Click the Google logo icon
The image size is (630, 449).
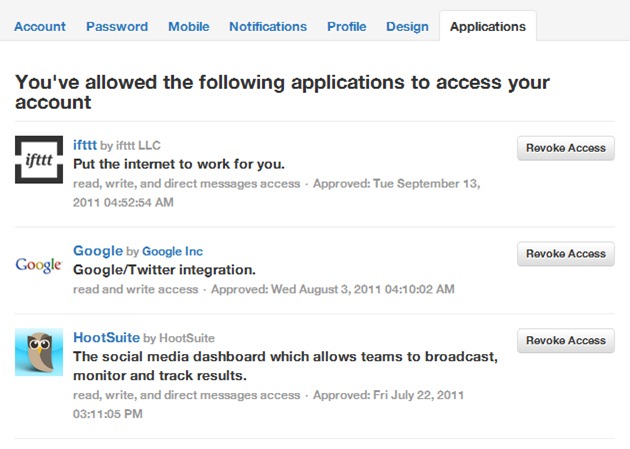pyautogui.click(x=39, y=265)
